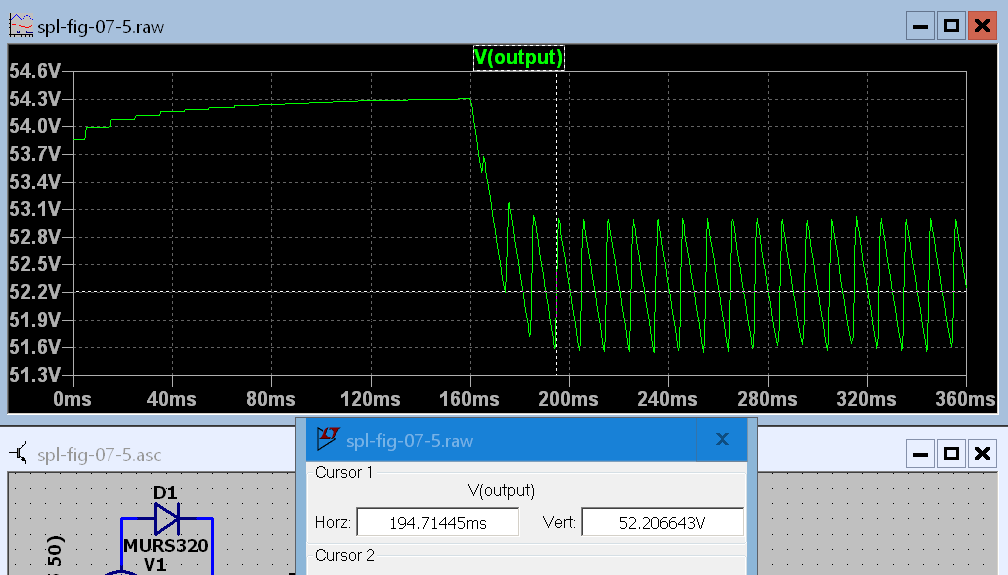The width and height of the screenshot is (1008, 575).
Task: Click the waveform window icon beside spl-fig-07-5.raw
Action: point(20,27)
